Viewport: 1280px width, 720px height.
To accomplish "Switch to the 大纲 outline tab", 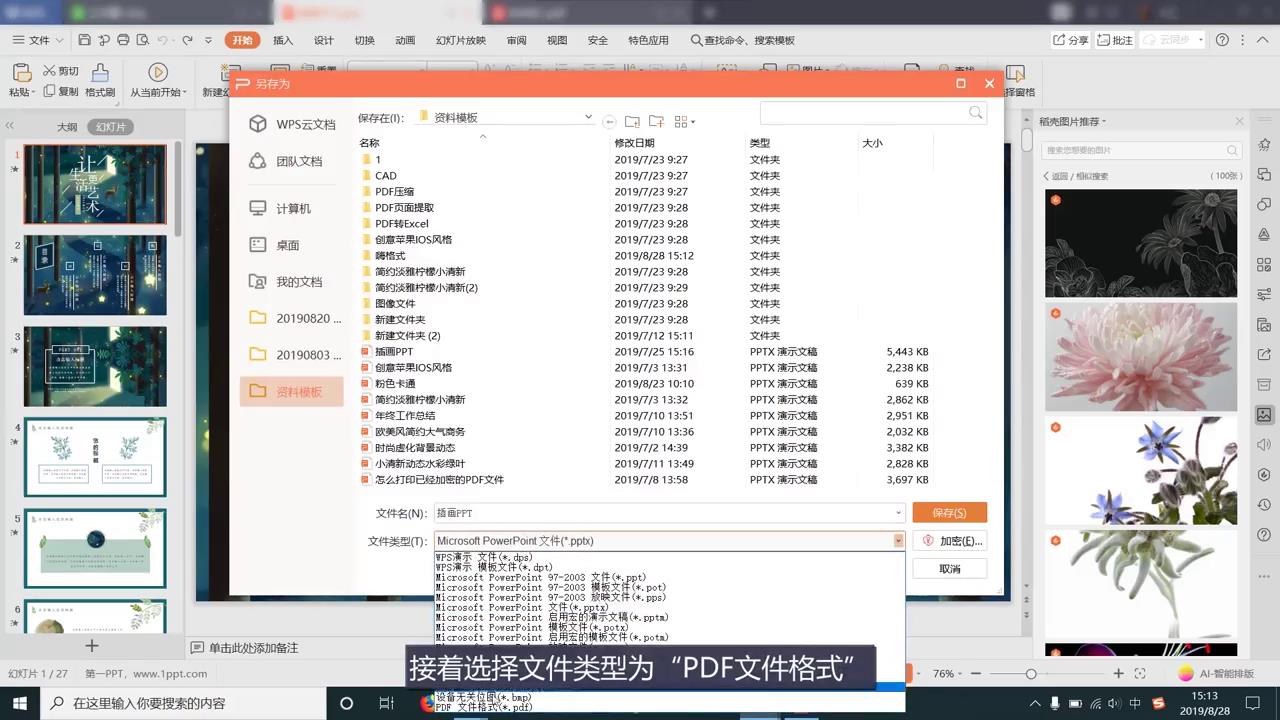I will click(67, 127).
